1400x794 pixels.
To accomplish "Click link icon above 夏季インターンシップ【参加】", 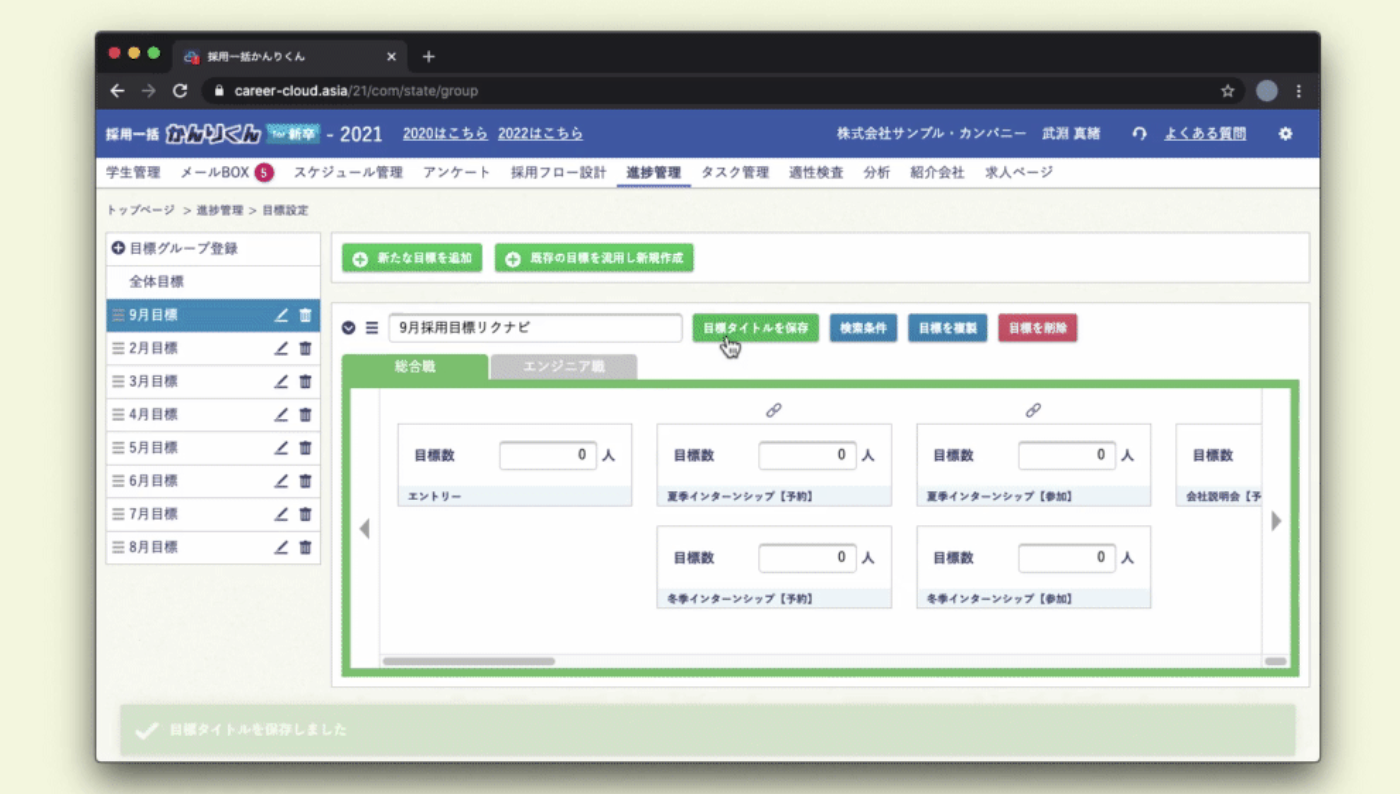I will 1033,410.
